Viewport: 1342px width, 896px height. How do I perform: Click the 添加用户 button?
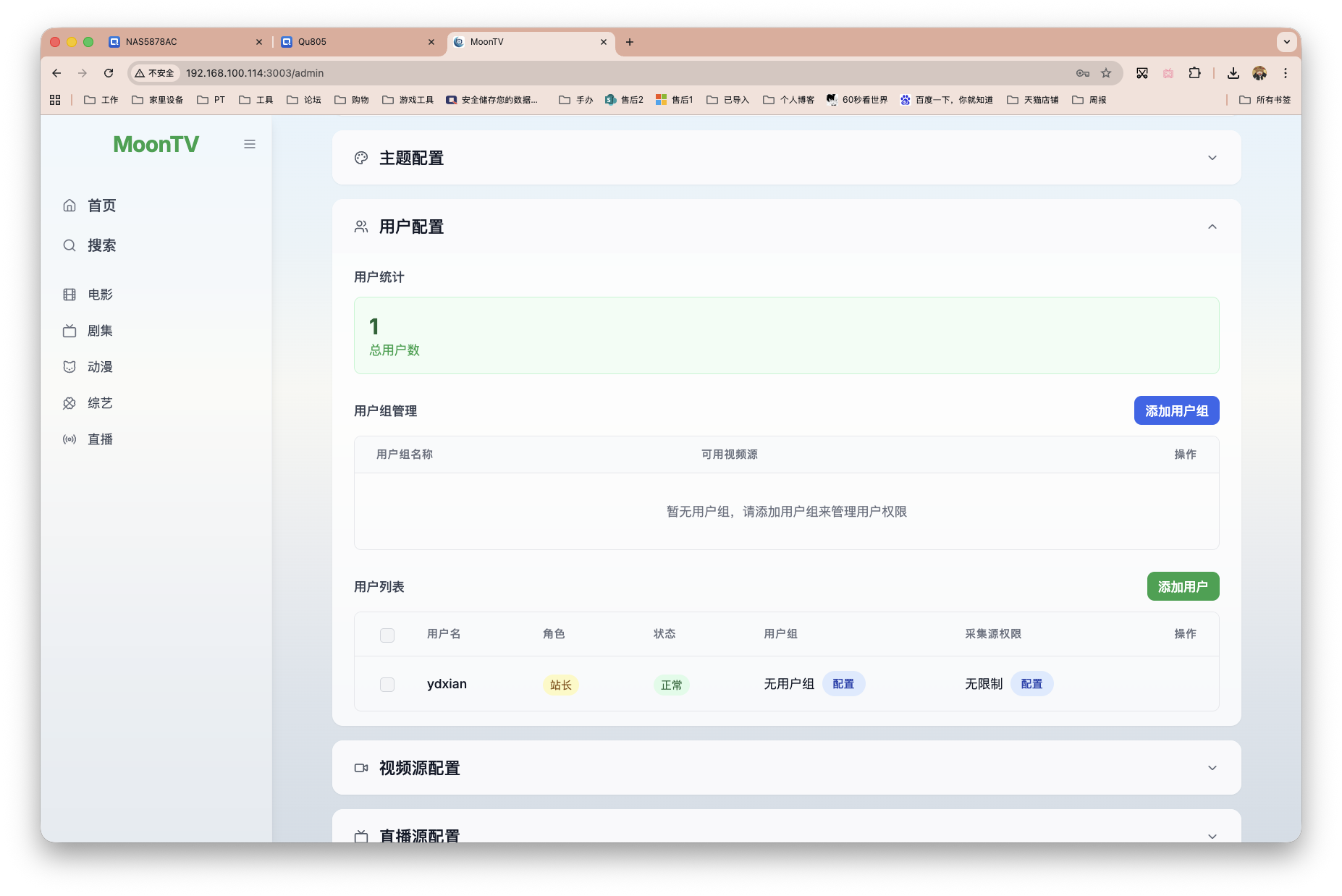(x=1183, y=586)
